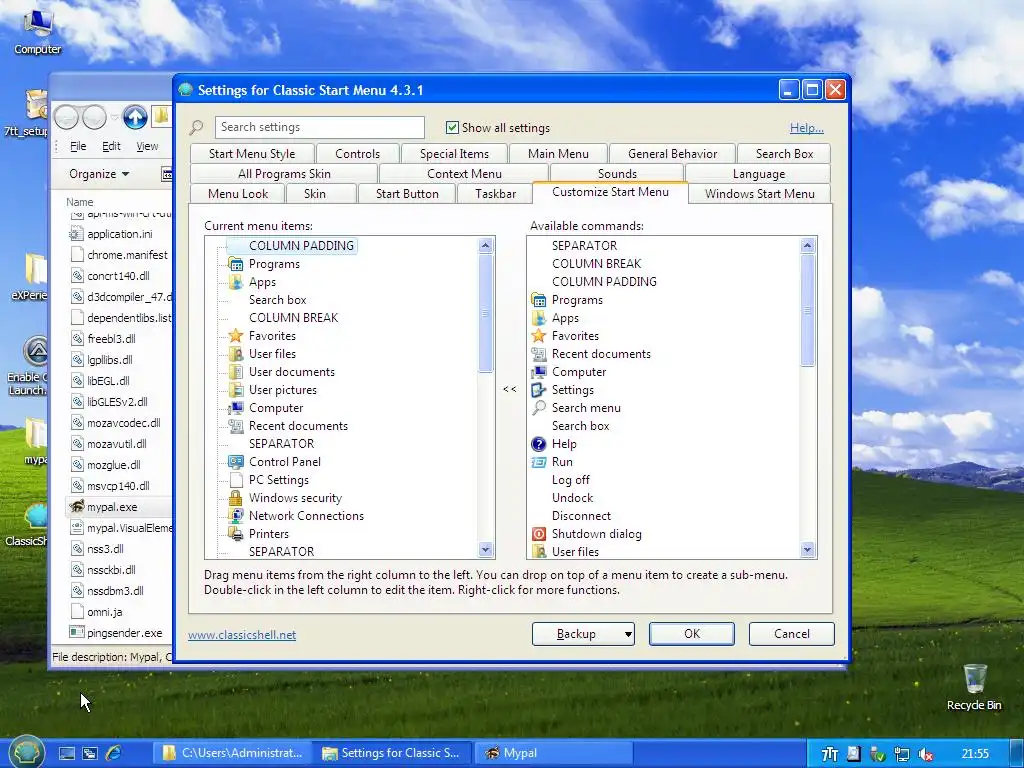
Task: Click the taskbar clock showing 21:55
Action: click(974, 754)
